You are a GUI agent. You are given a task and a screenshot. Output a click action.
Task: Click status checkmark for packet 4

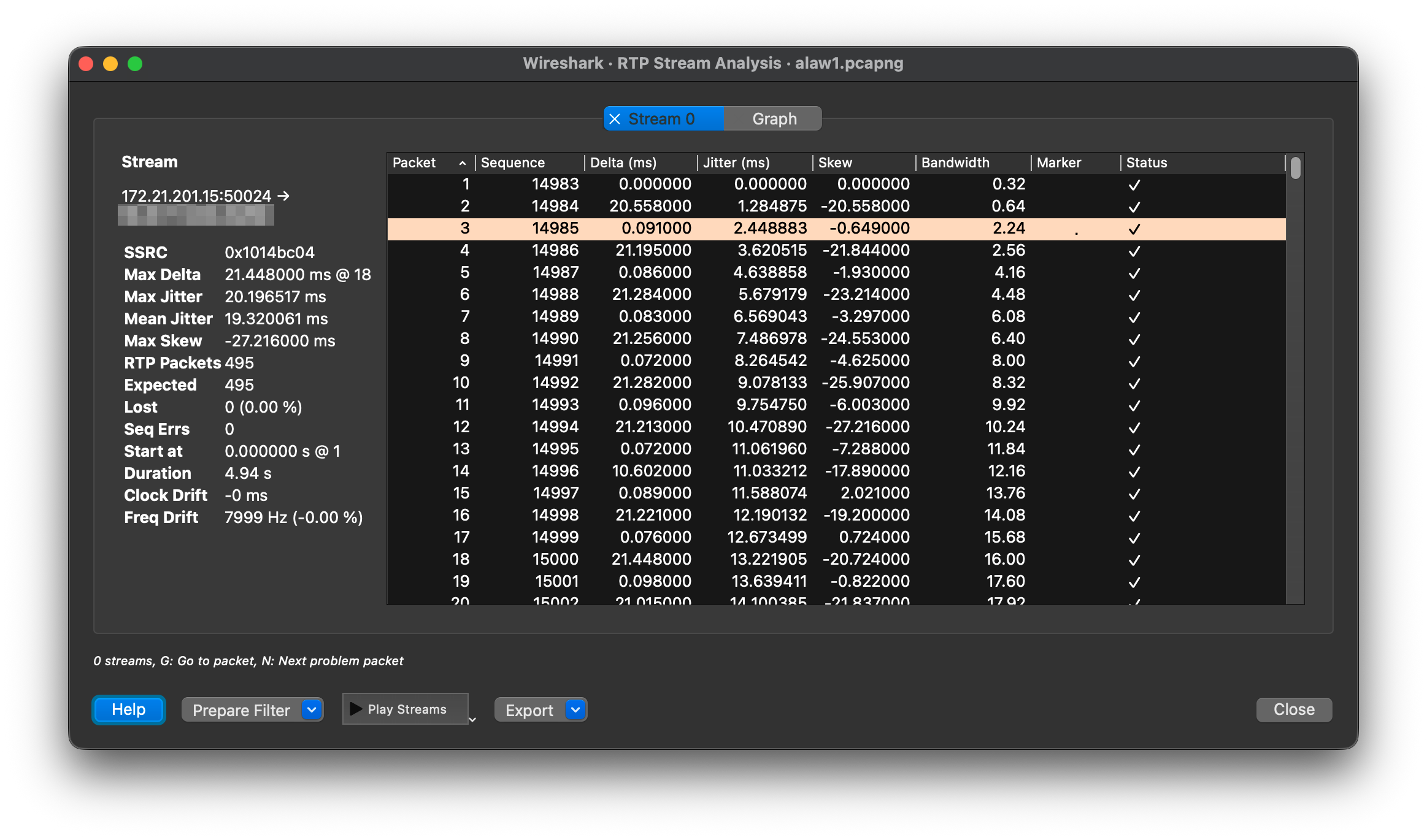pos(1134,251)
